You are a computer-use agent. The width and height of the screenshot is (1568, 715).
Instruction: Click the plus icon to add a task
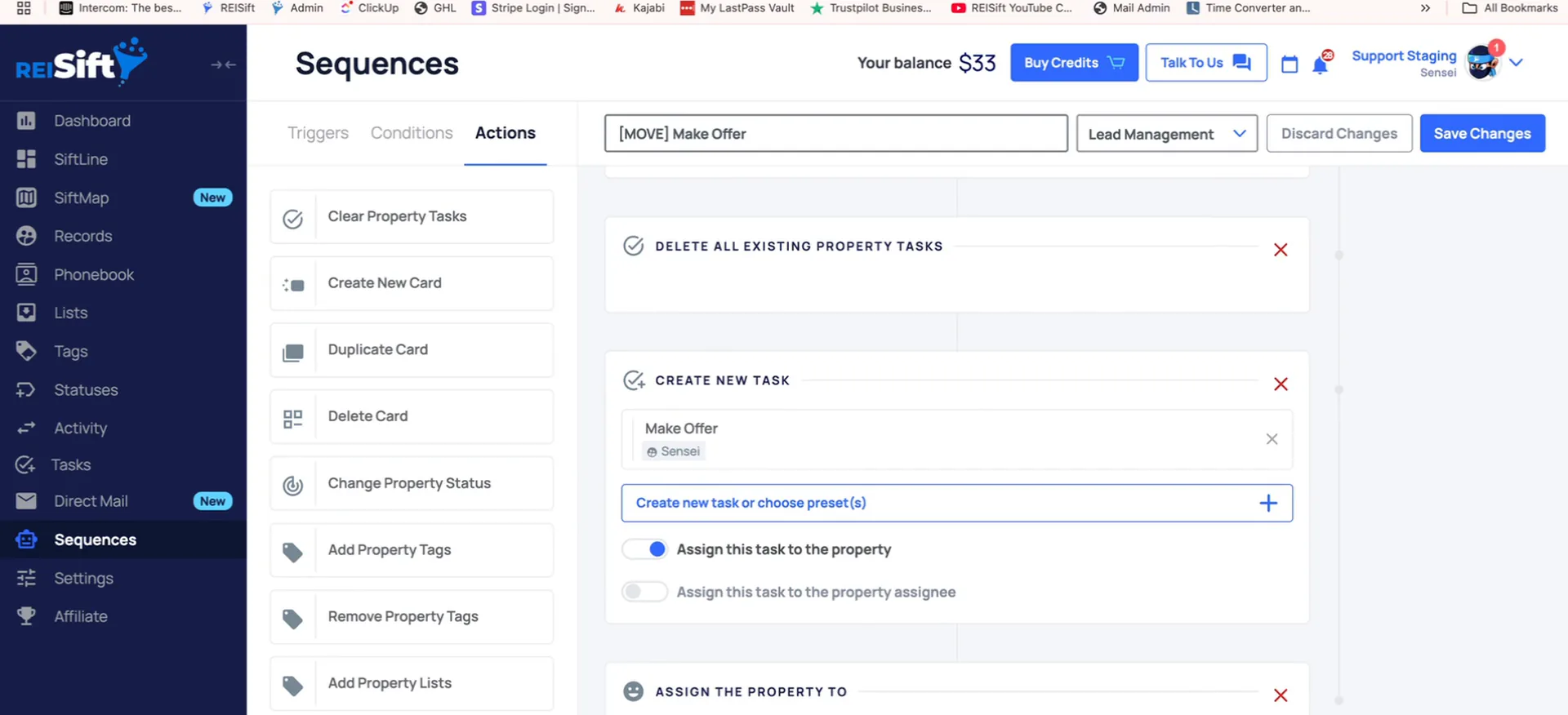click(x=1268, y=504)
